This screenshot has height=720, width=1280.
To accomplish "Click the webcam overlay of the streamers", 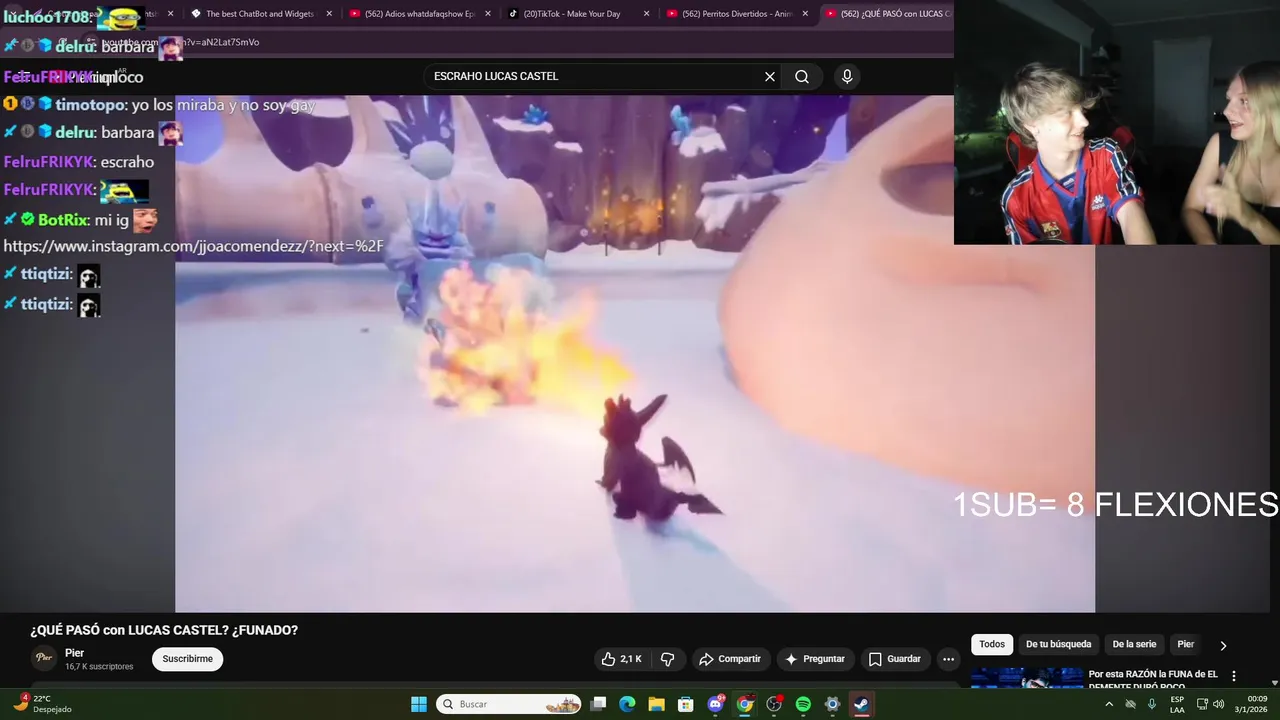I will (1117, 122).
